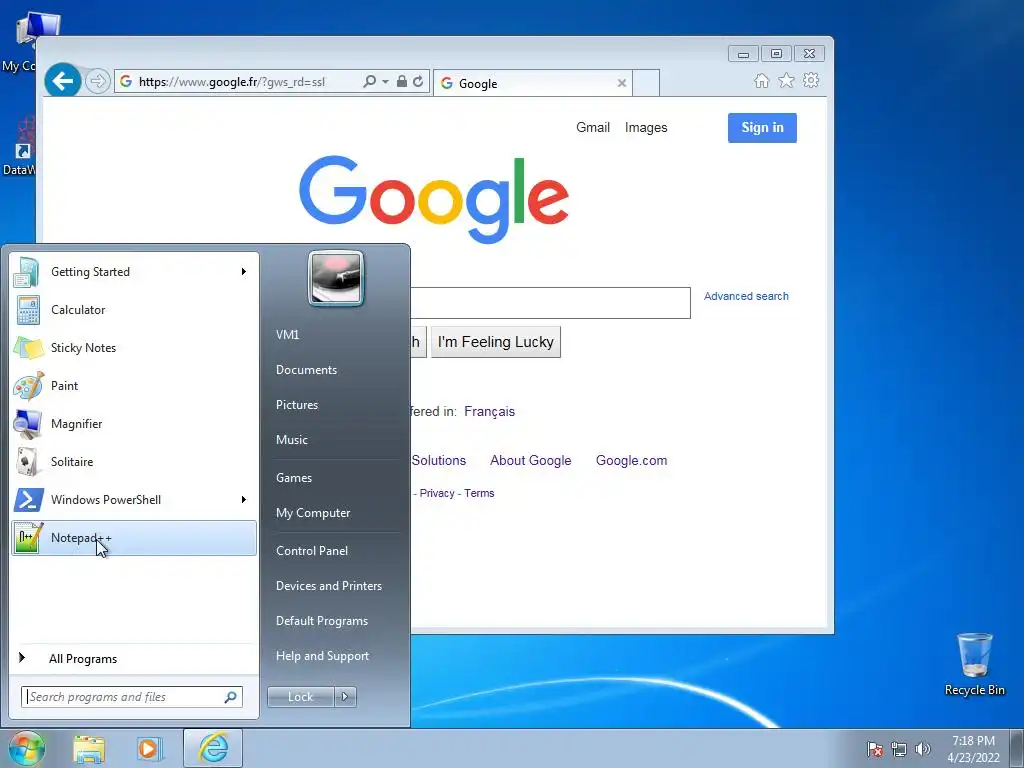This screenshot has height=768, width=1024.
Task: Click the Google Sign in button
Action: [x=762, y=127]
